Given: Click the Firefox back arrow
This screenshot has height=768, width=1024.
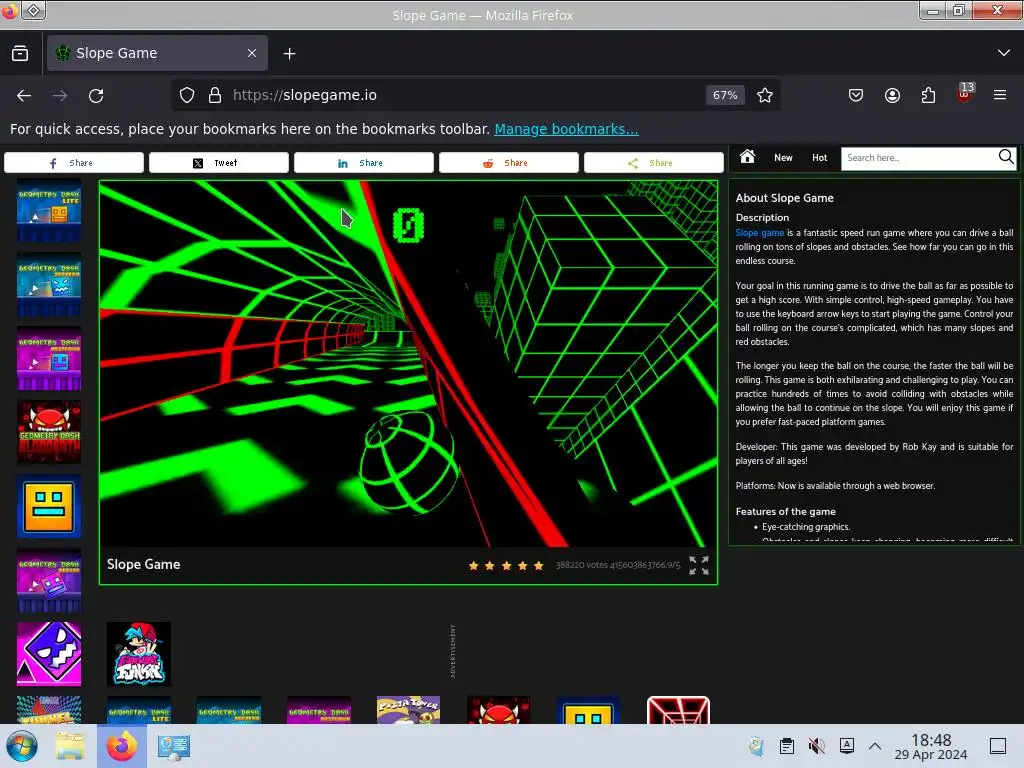Looking at the screenshot, I should coord(24,95).
